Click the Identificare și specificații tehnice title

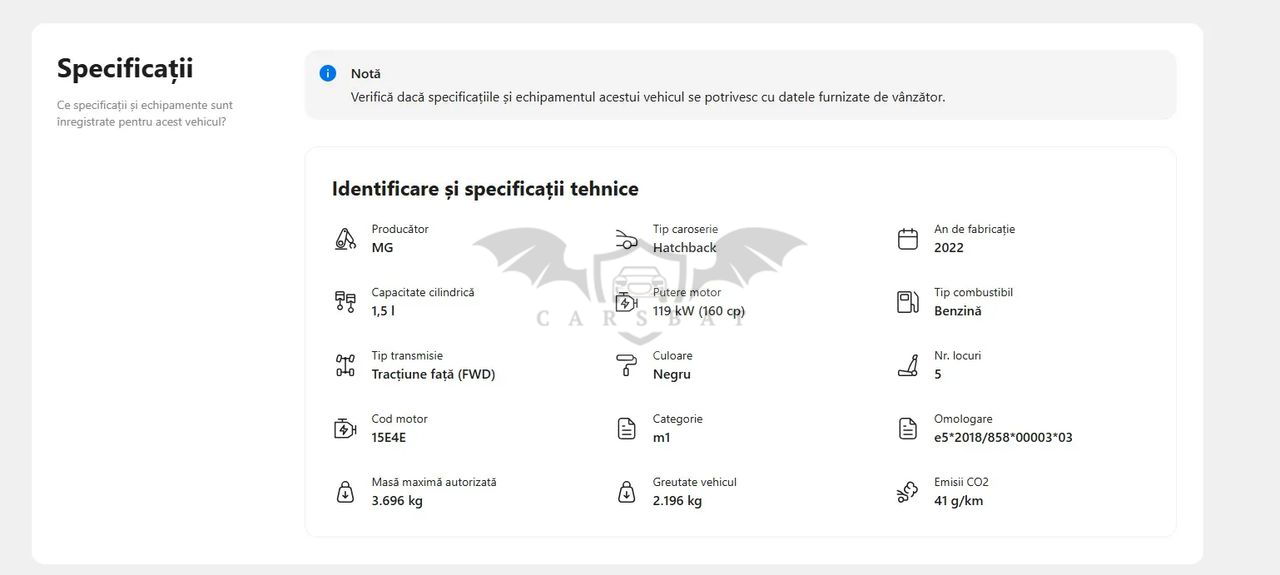tap(485, 189)
